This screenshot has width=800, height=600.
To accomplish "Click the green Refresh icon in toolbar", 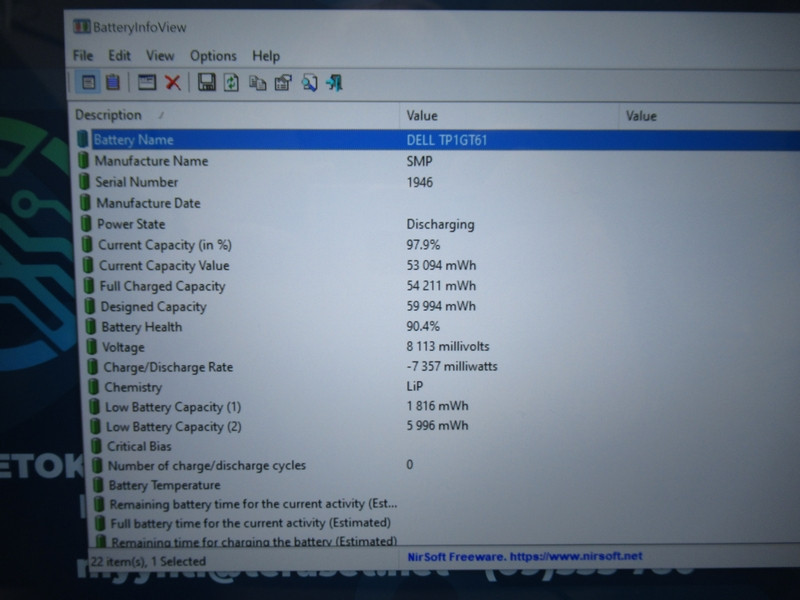I will (232, 82).
